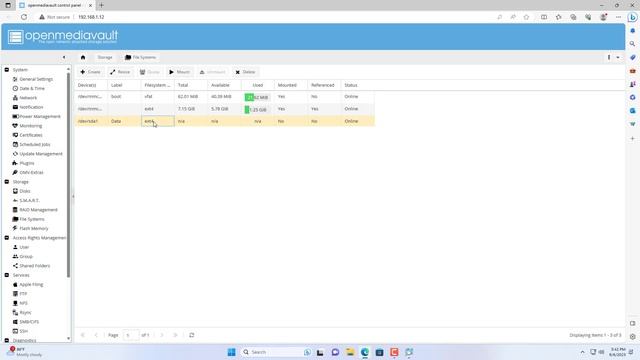Show Windows hidden tray icons chevron
Image resolution: width=640 pixels, height=360 pixels.
point(582,352)
